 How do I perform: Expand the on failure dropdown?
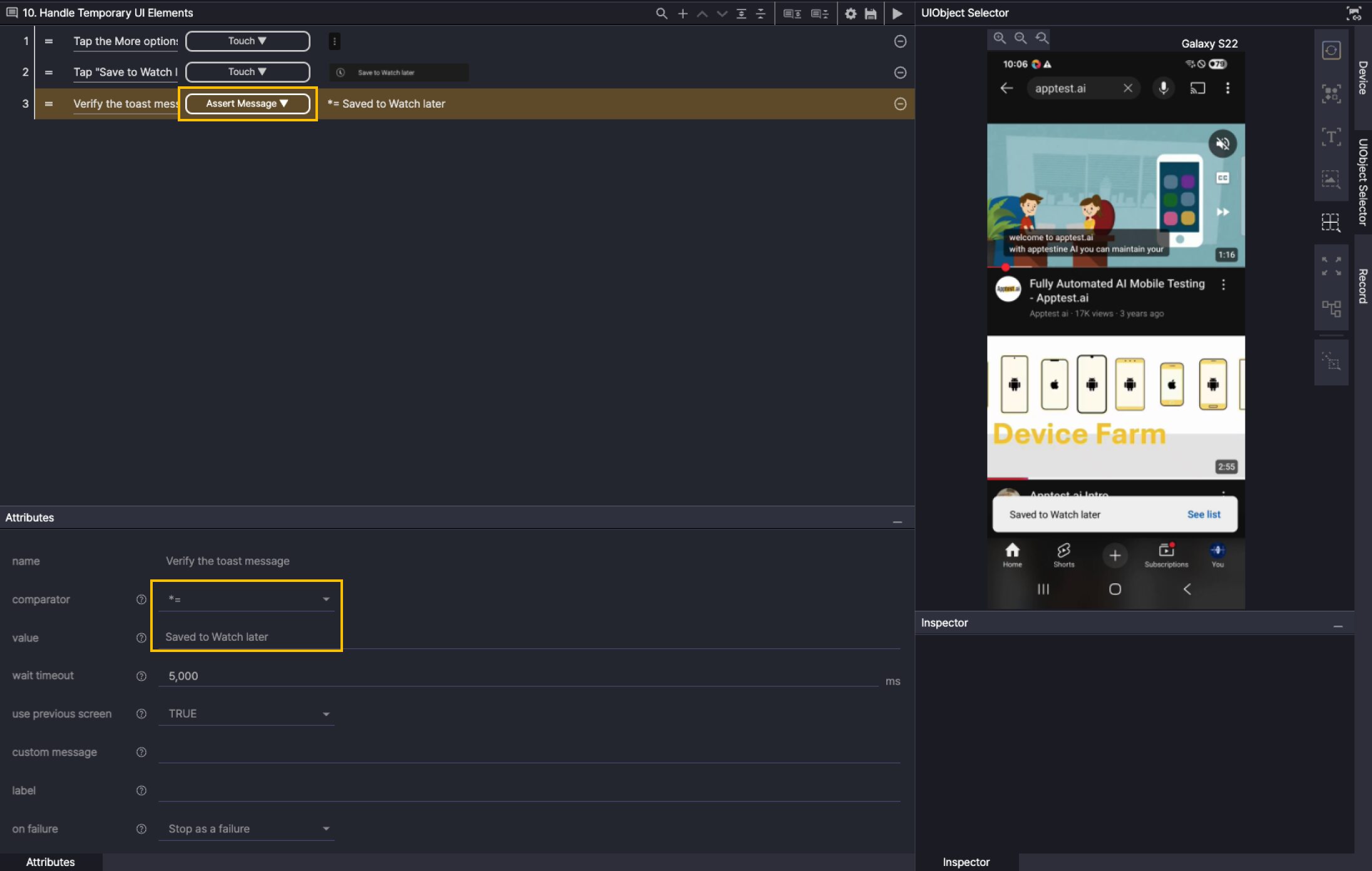pyautogui.click(x=247, y=828)
